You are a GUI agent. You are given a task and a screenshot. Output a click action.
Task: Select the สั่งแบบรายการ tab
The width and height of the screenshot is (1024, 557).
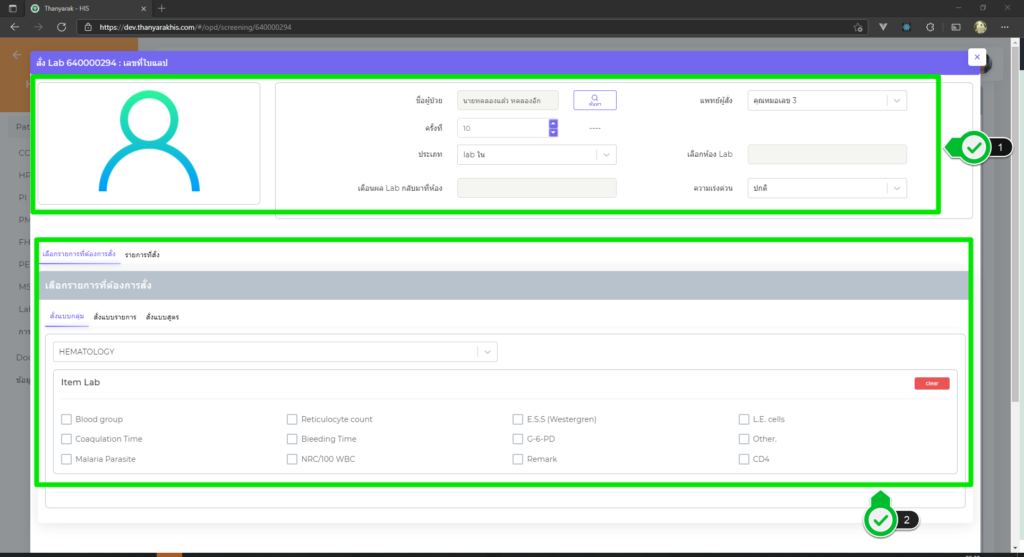pyautogui.click(x=114, y=317)
